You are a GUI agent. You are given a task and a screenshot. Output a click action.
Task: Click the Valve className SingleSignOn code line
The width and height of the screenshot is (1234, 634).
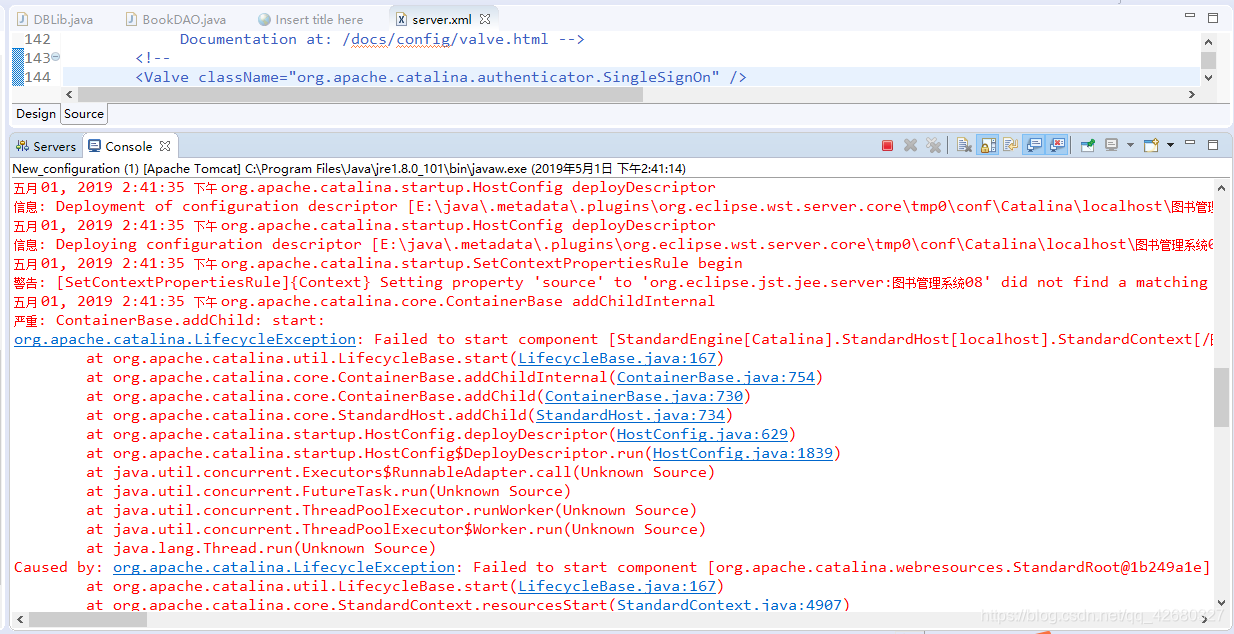(441, 77)
